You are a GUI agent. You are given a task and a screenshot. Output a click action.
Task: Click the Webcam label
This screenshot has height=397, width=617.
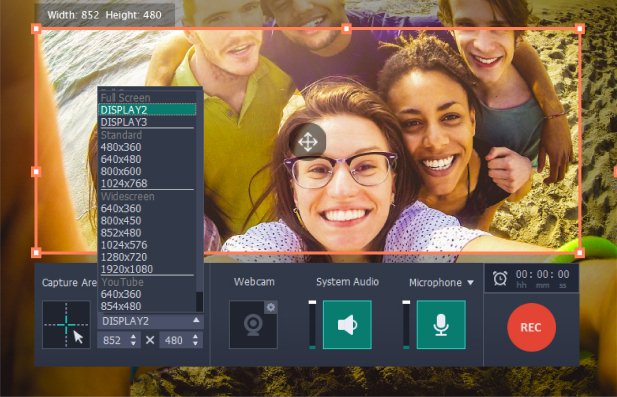tap(254, 282)
